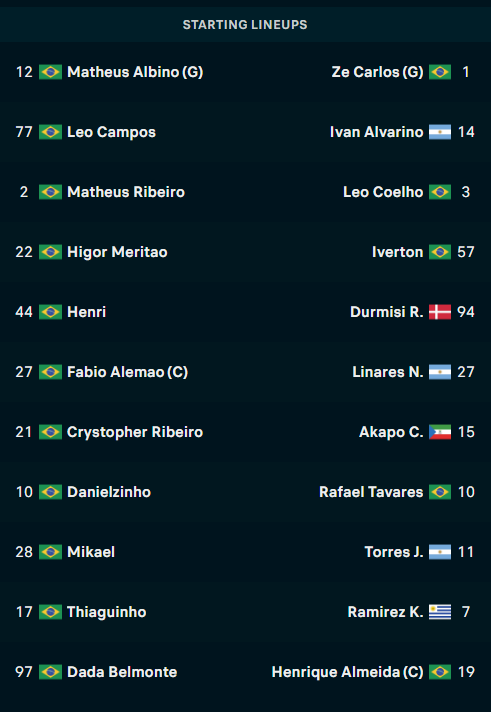Select player Higor Meritao
This screenshot has height=712, width=491.
pyautogui.click(x=117, y=252)
